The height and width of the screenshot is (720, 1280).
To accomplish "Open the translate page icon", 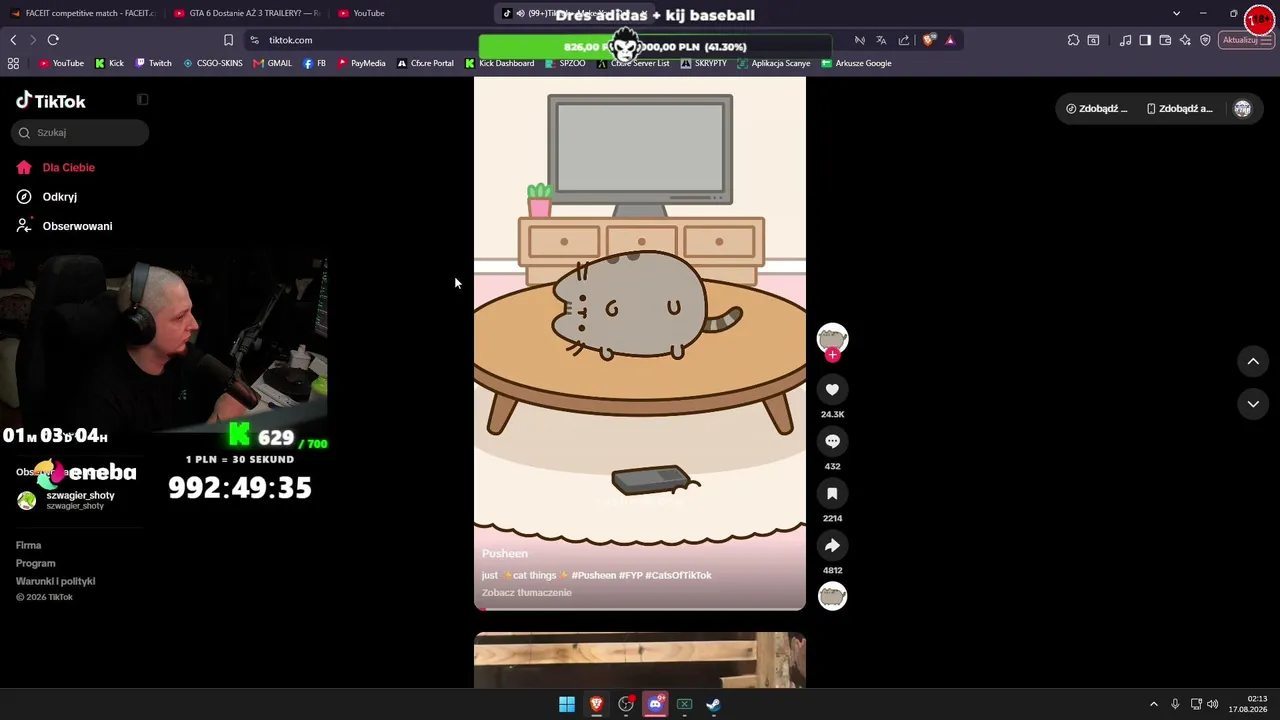I will 881,40.
